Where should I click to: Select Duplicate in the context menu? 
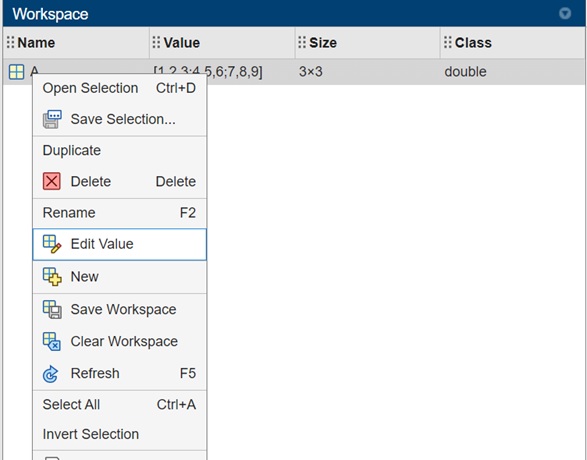(119, 150)
